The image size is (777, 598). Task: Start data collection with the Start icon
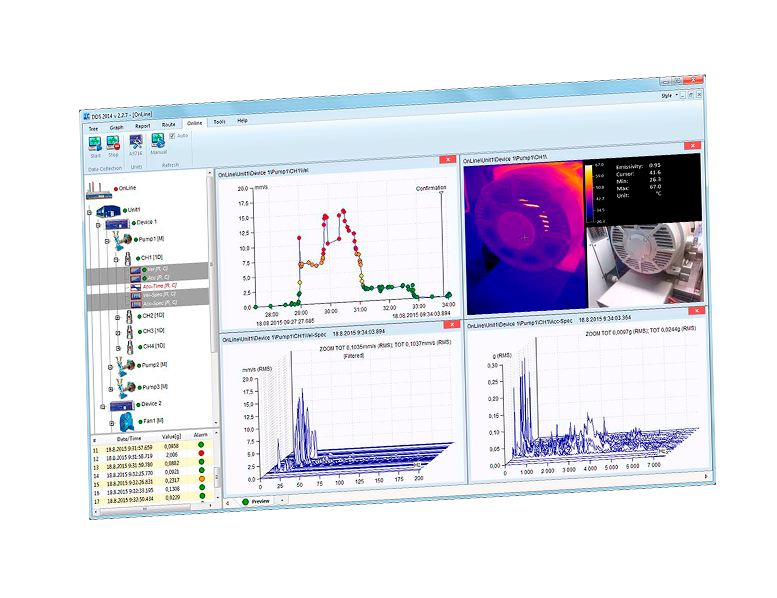[95, 144]
